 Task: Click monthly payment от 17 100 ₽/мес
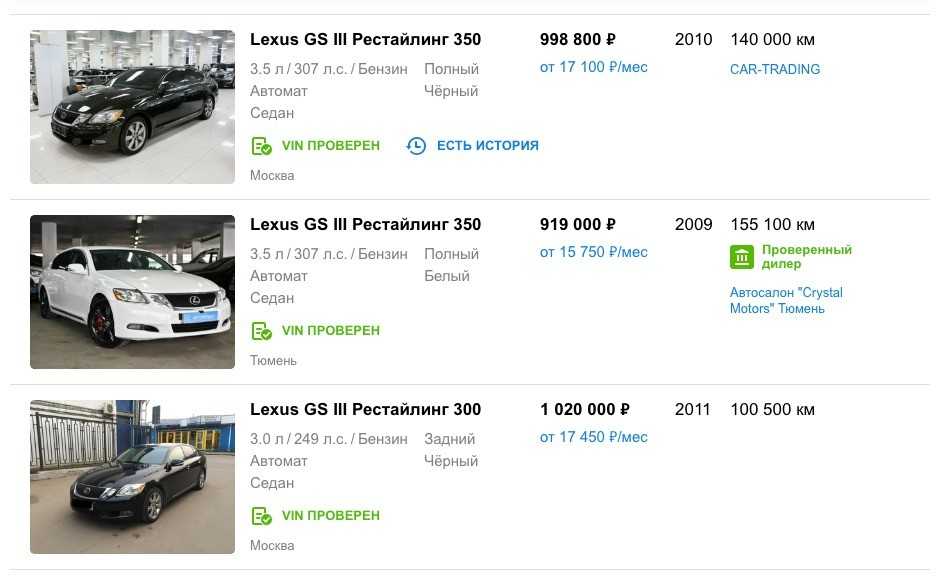click(593, 67)
